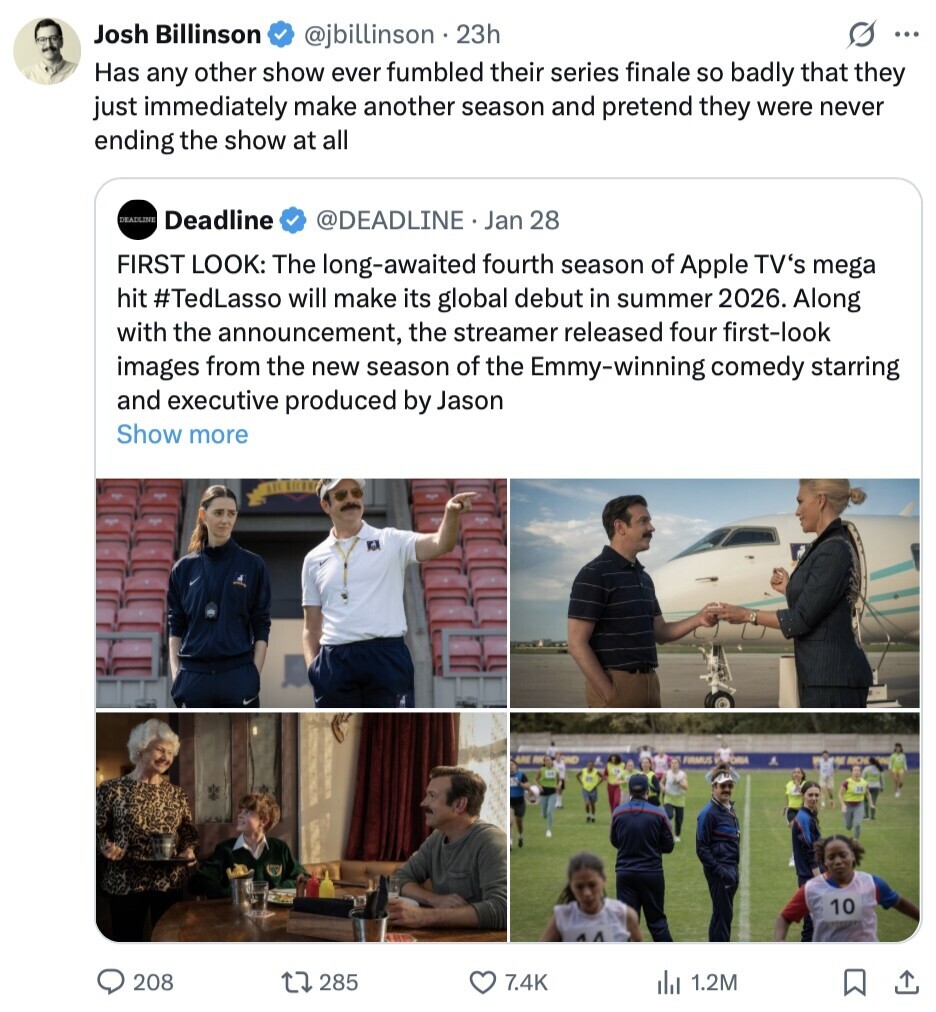936x1012 pixels.
Task: Open Josh Billinson's profile avatar
Action: coord(47,50)
